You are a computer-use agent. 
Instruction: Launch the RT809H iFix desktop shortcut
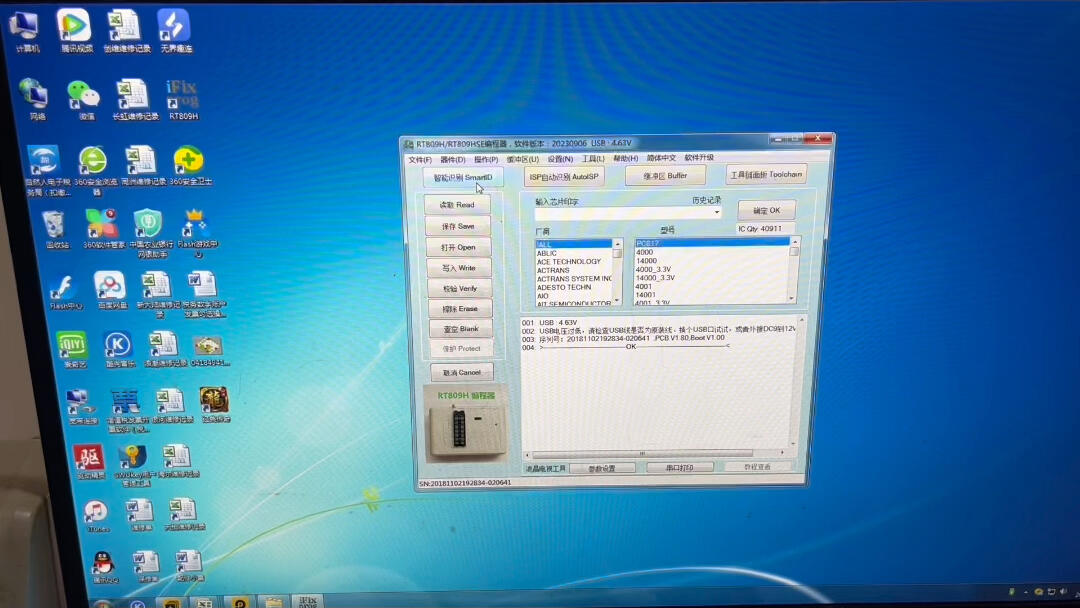click(x=183, y=100)
